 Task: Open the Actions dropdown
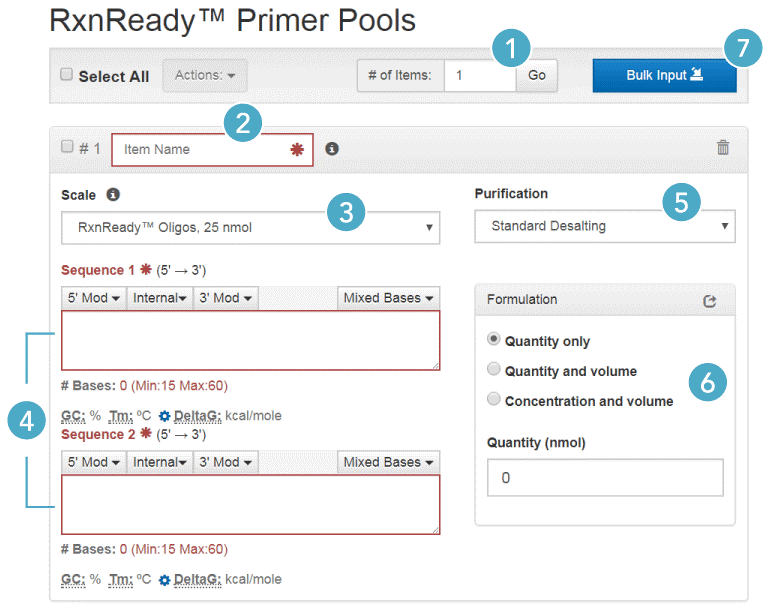pos(205,76)
